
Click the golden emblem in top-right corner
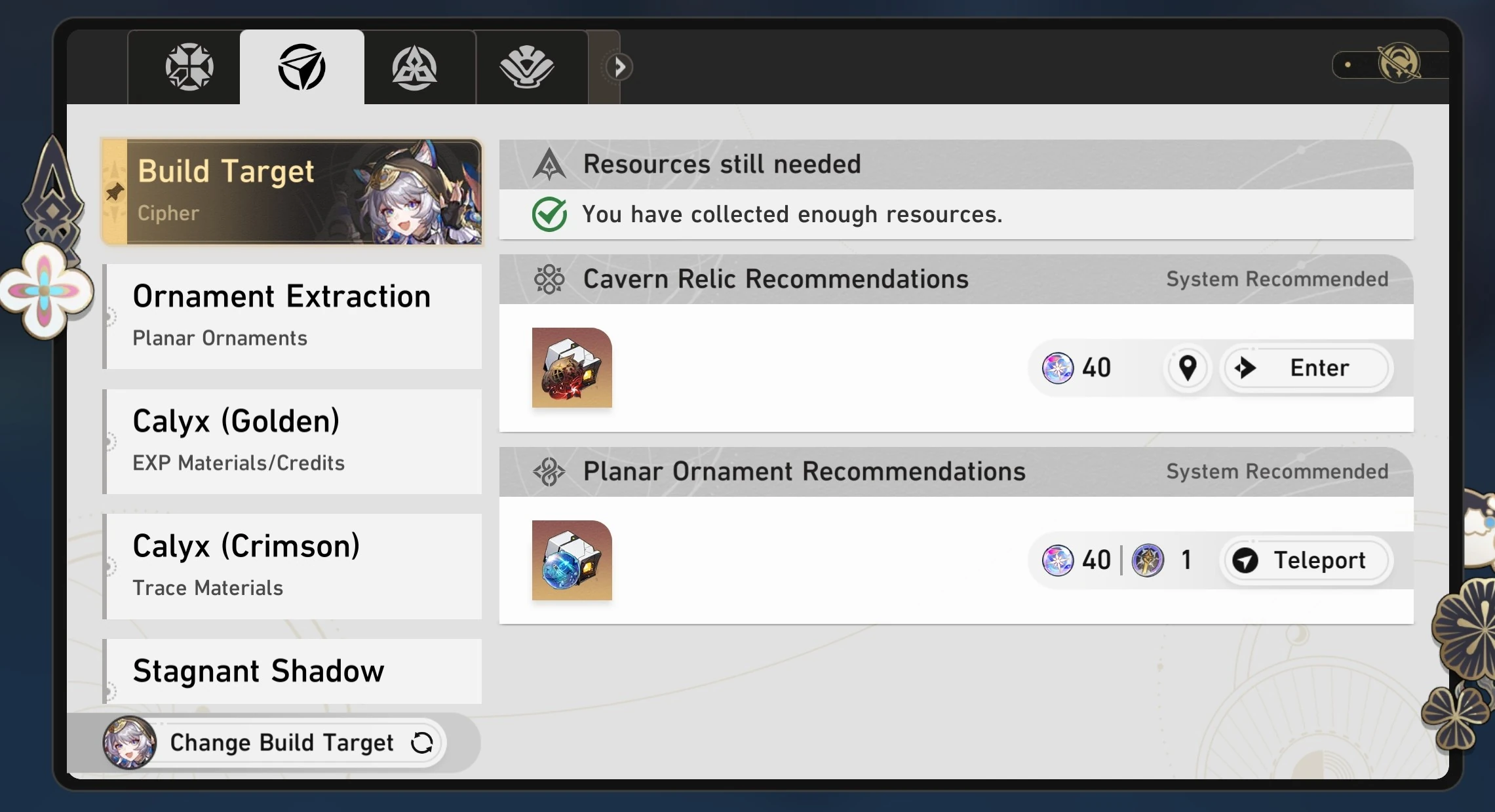[1398, 64]
